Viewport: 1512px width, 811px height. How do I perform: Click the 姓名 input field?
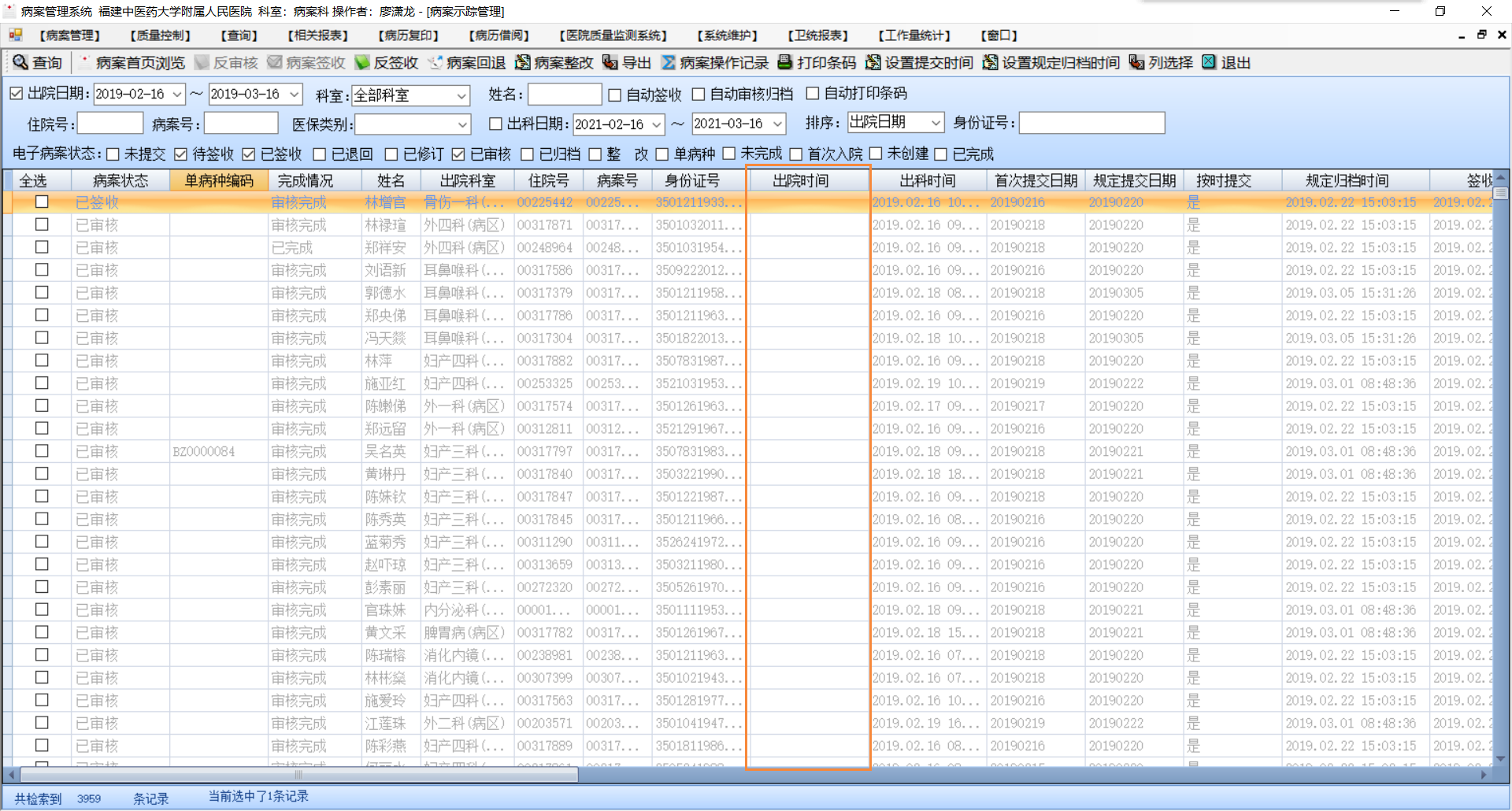(564, 94)
